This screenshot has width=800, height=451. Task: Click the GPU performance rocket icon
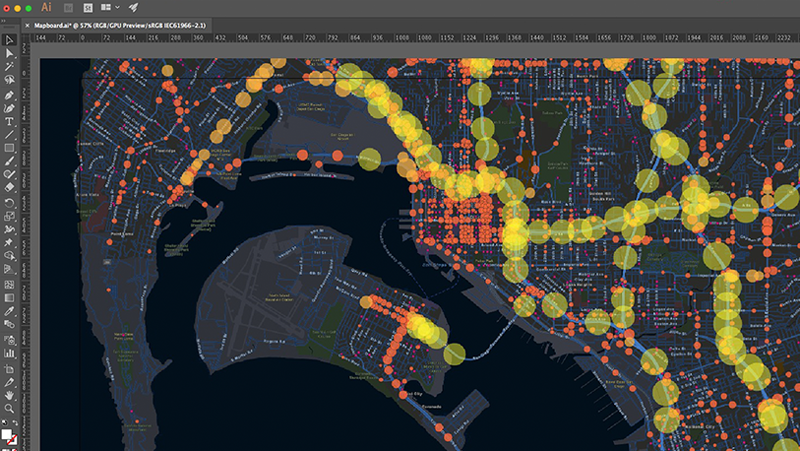tap(133, 7)
